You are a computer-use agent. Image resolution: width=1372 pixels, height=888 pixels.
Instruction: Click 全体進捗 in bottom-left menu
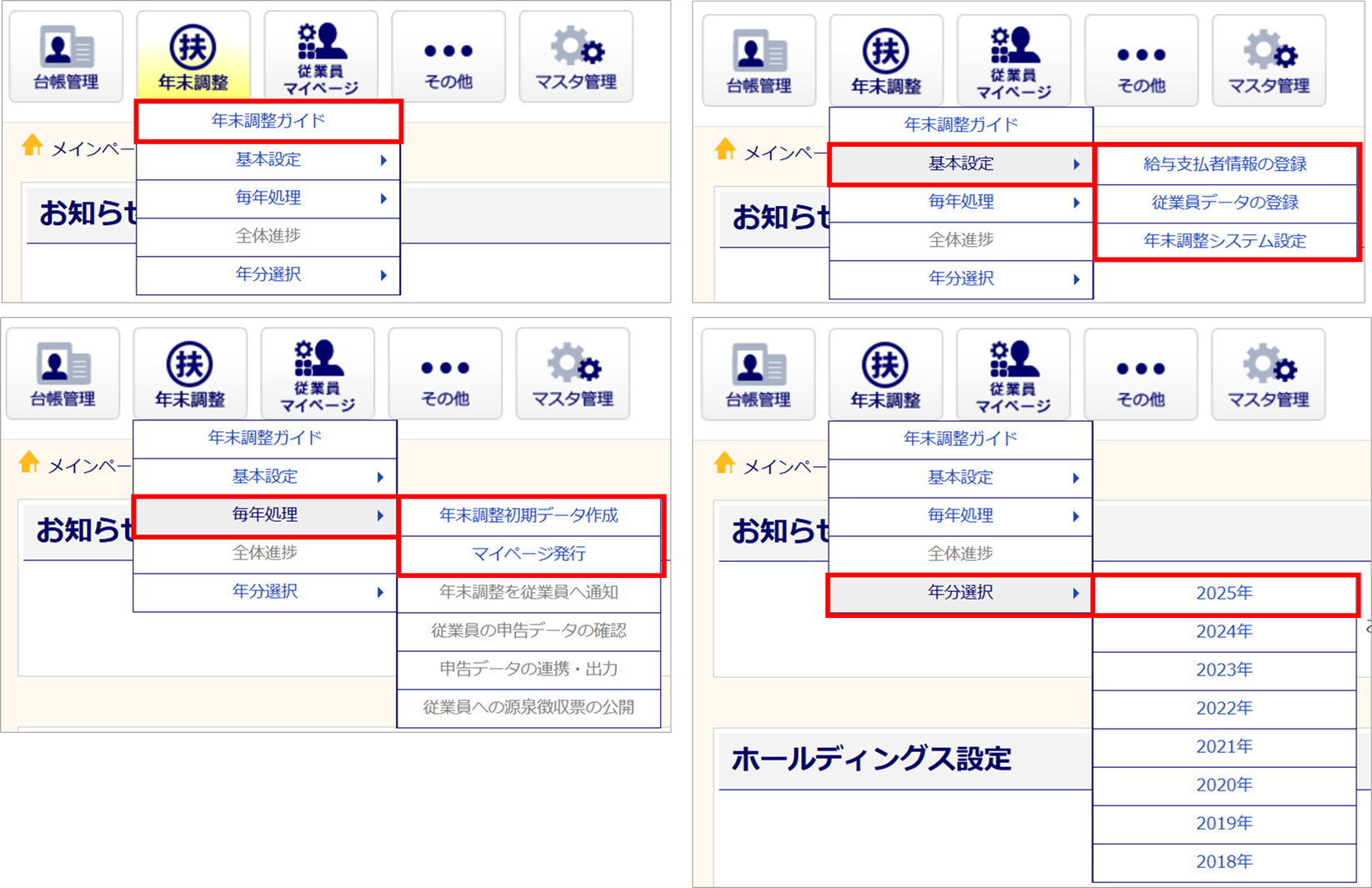coord(265,553)
